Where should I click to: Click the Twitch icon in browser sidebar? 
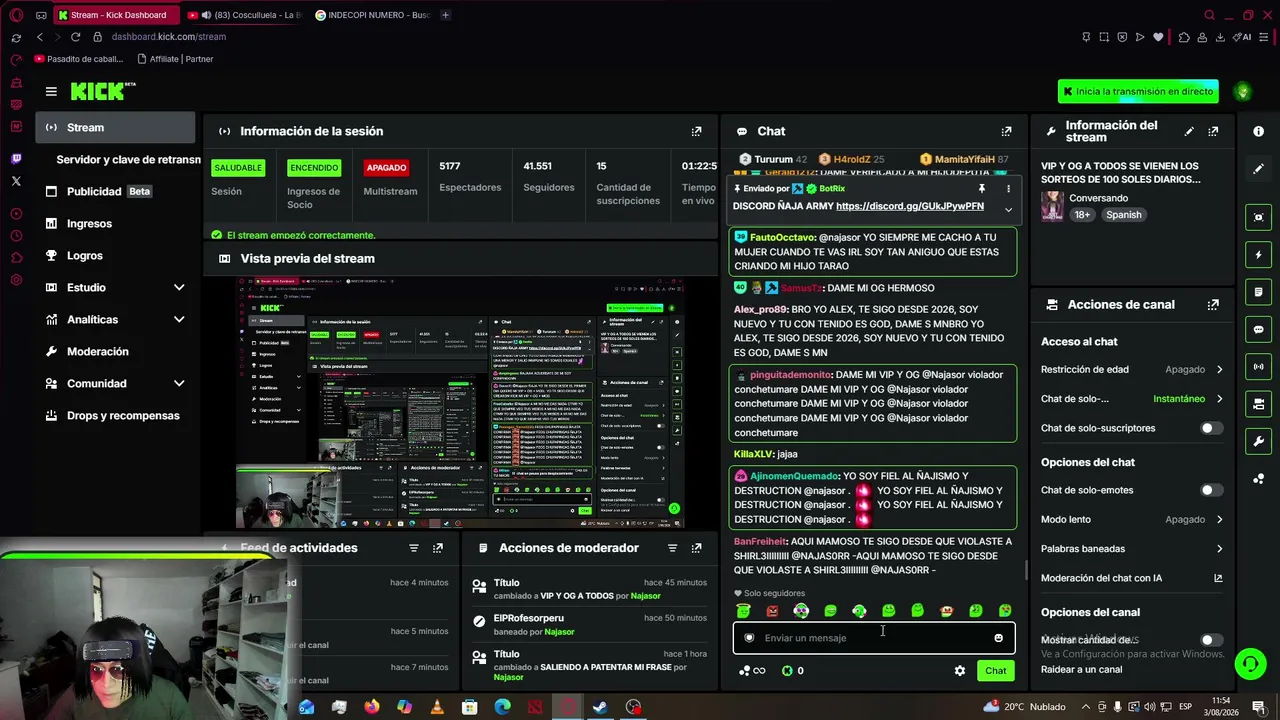(x=16, y=159)
